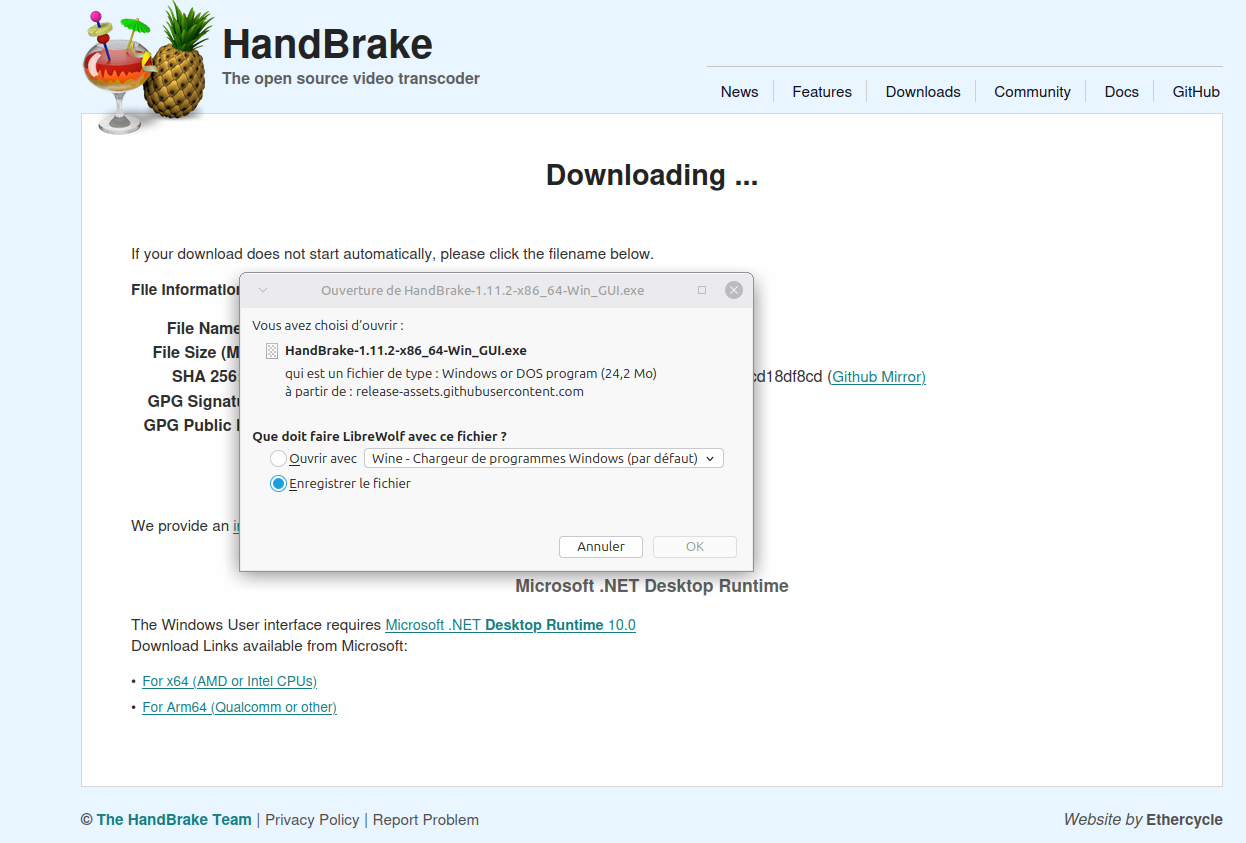The image size is (1246, 843).
Task: Click HandBrake-1.11.2-x86_64-Win_GUI.exe filename in dialog
Action: click(406, 351)
